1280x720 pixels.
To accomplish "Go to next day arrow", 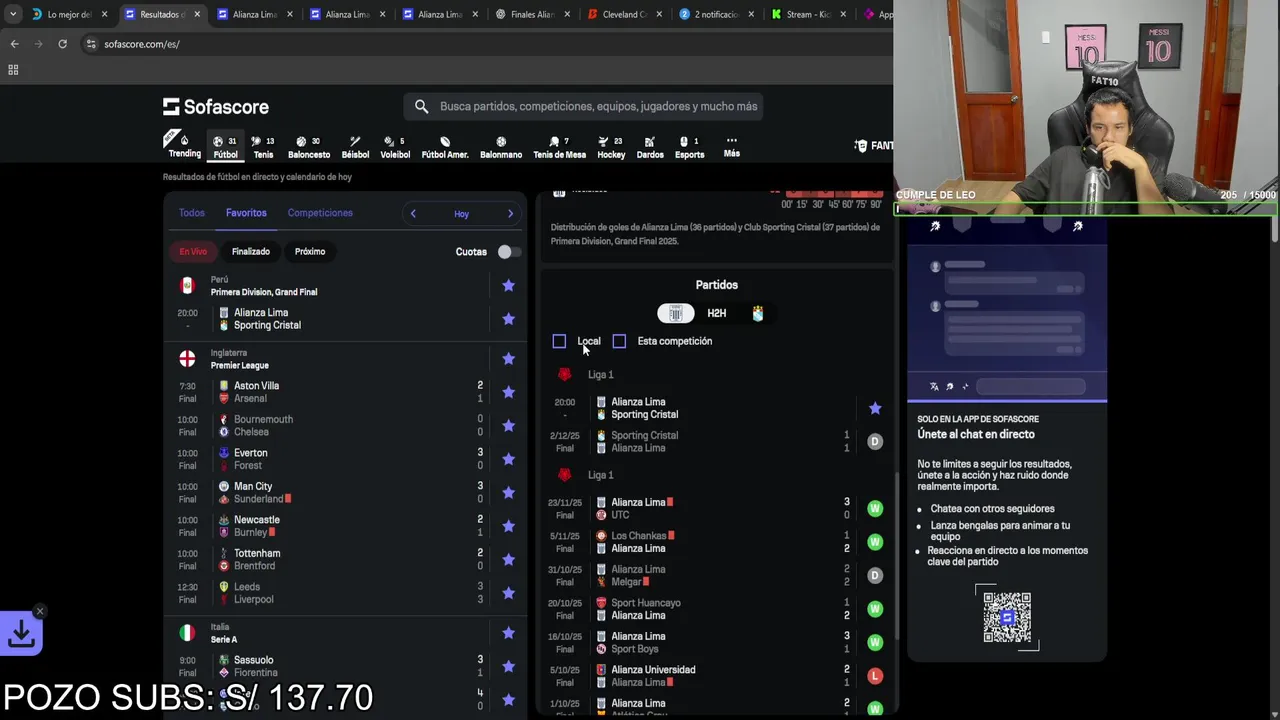I will coord(510,213).
